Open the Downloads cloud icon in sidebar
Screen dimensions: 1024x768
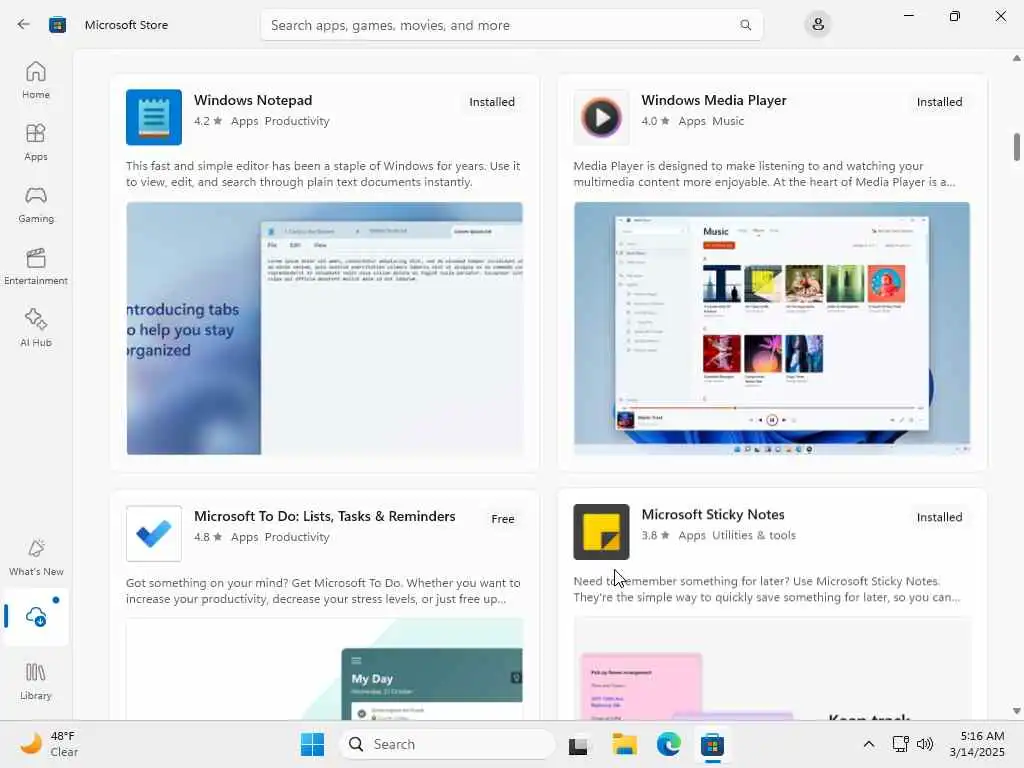36,616
